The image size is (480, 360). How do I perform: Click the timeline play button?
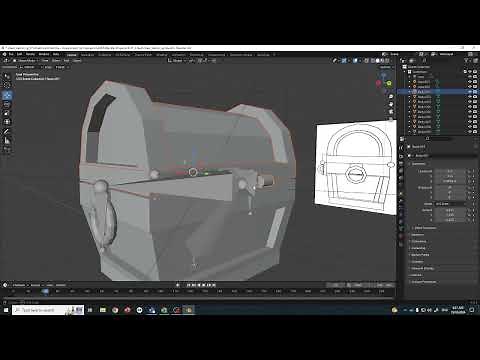[x=204, y=285]
